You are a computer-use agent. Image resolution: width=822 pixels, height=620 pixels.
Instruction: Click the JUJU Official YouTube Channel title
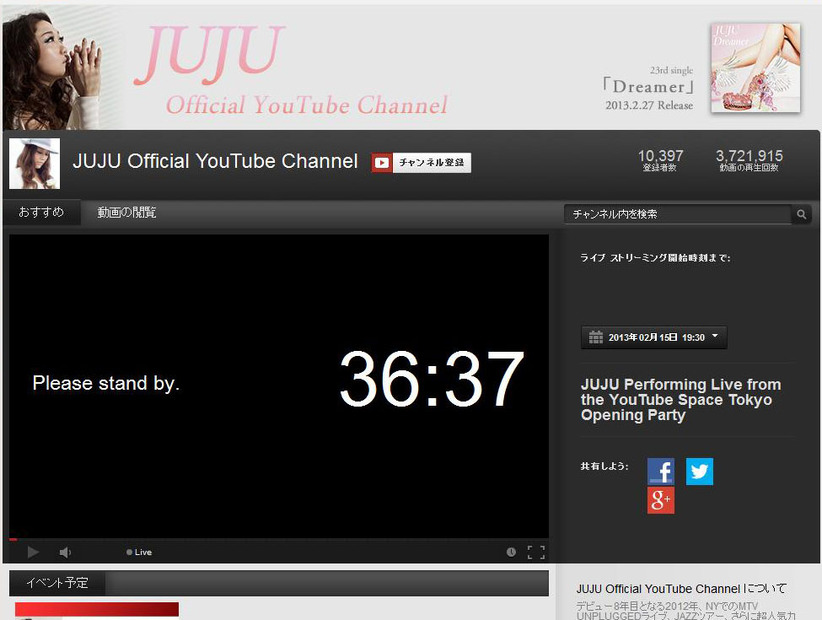[x=215, y=161]
